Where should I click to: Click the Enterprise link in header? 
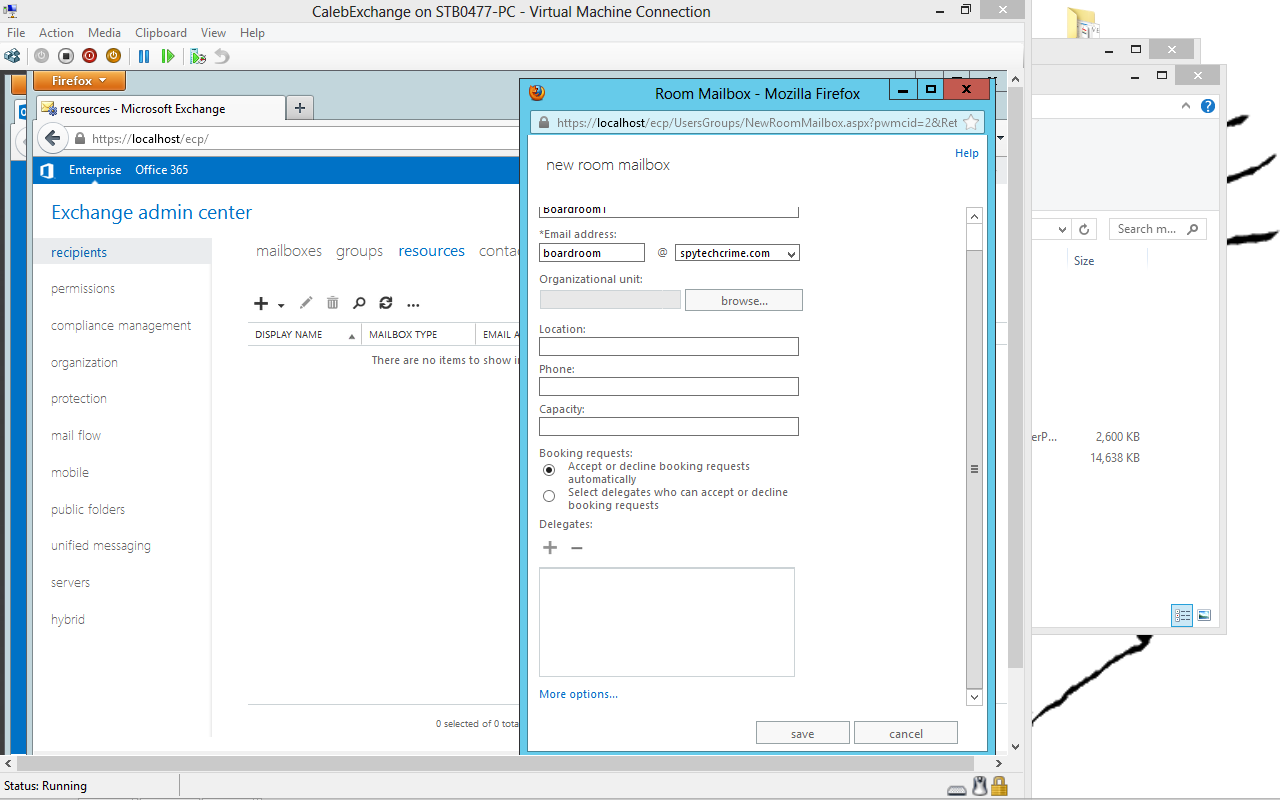click(x=95, y=170)
